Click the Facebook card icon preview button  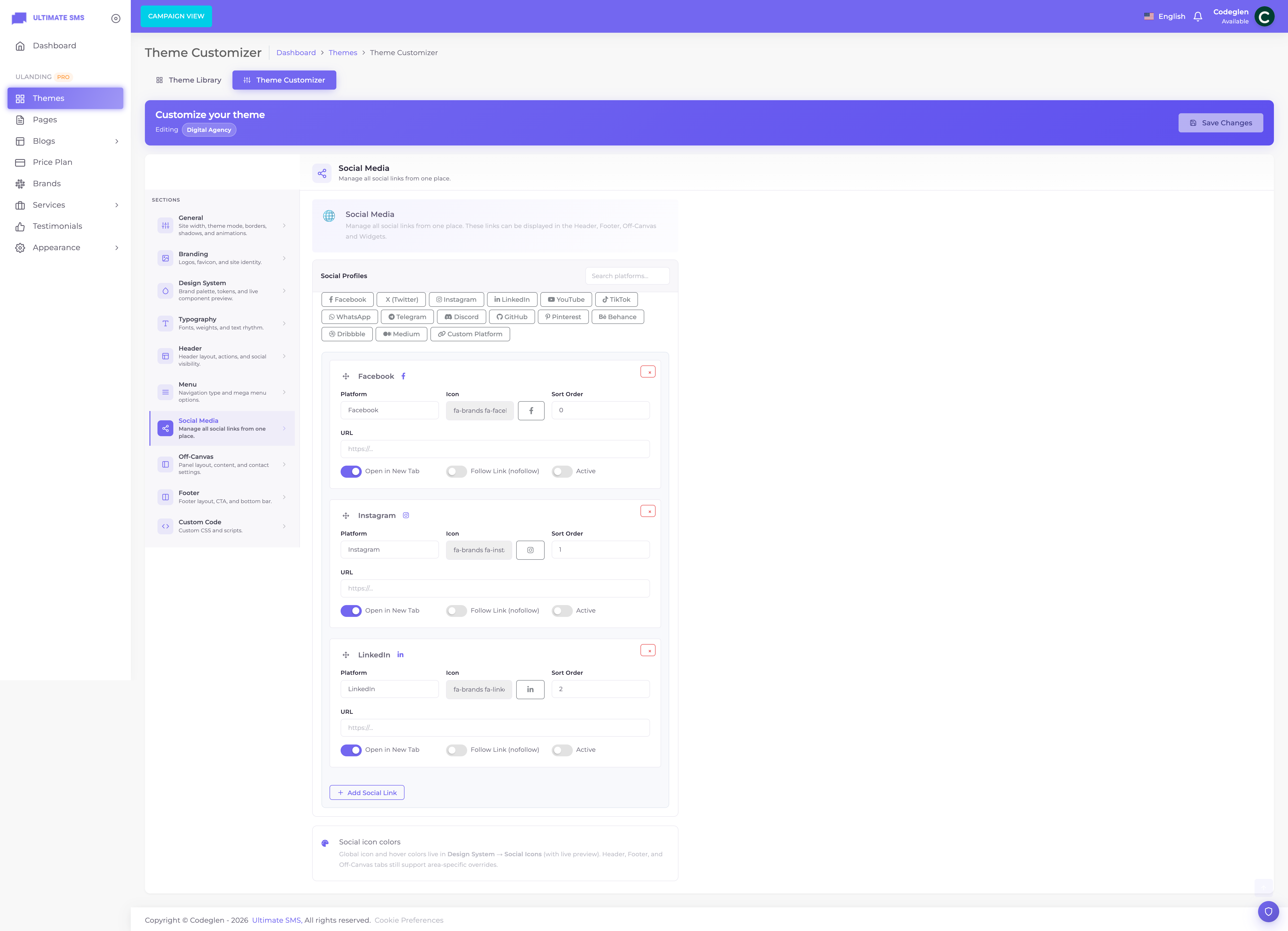click(531, 411)
